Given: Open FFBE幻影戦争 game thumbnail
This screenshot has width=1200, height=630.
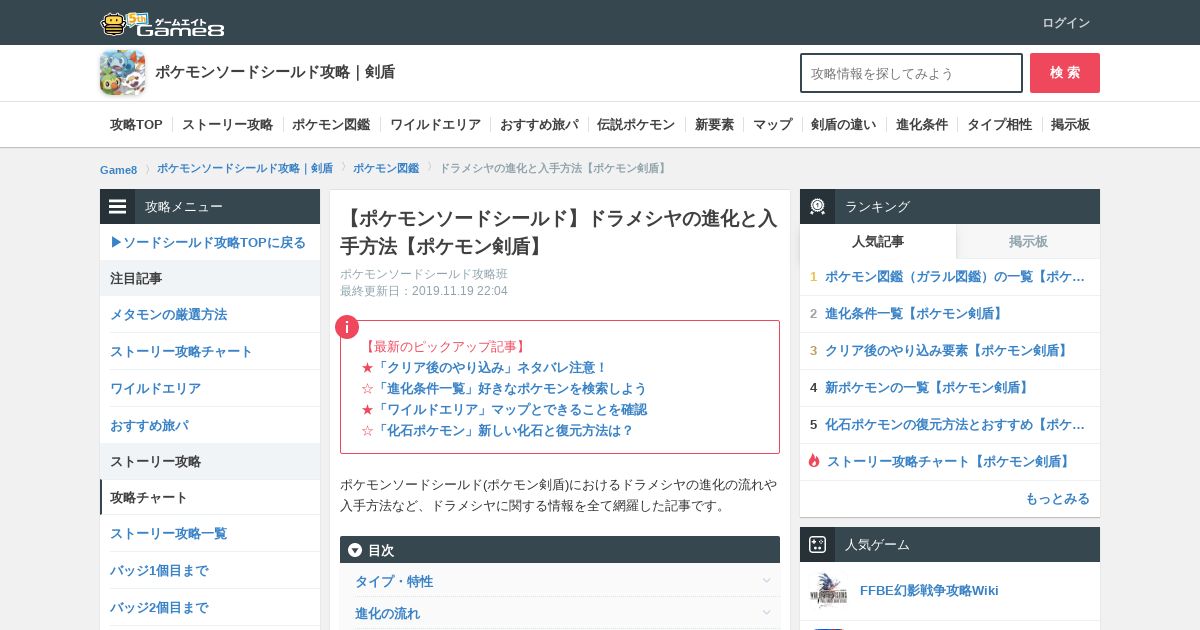Looking at the screenshot, I should click(x=829, y=591).
